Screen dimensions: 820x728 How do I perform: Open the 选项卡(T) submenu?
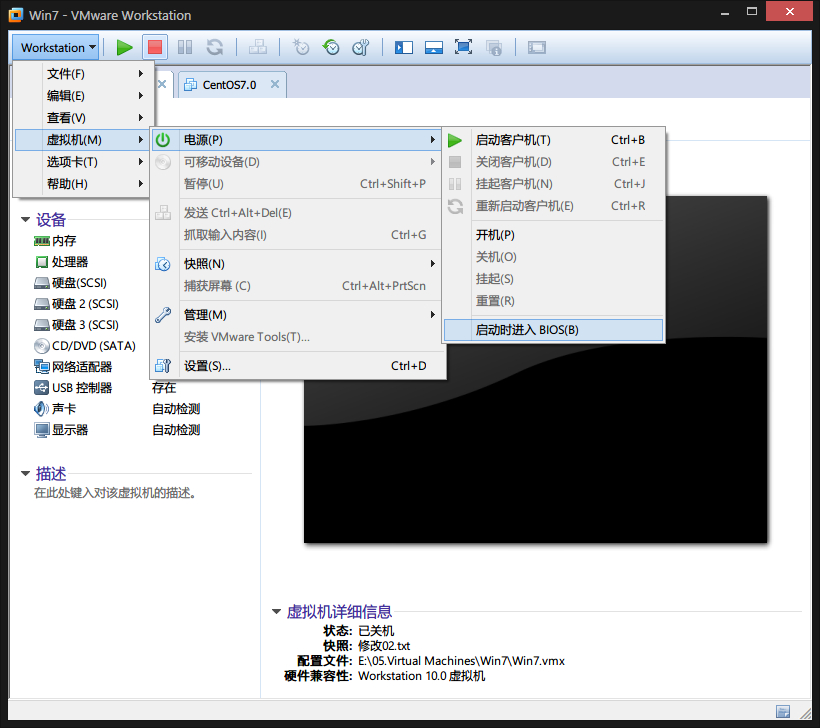[x=84, y=162]
